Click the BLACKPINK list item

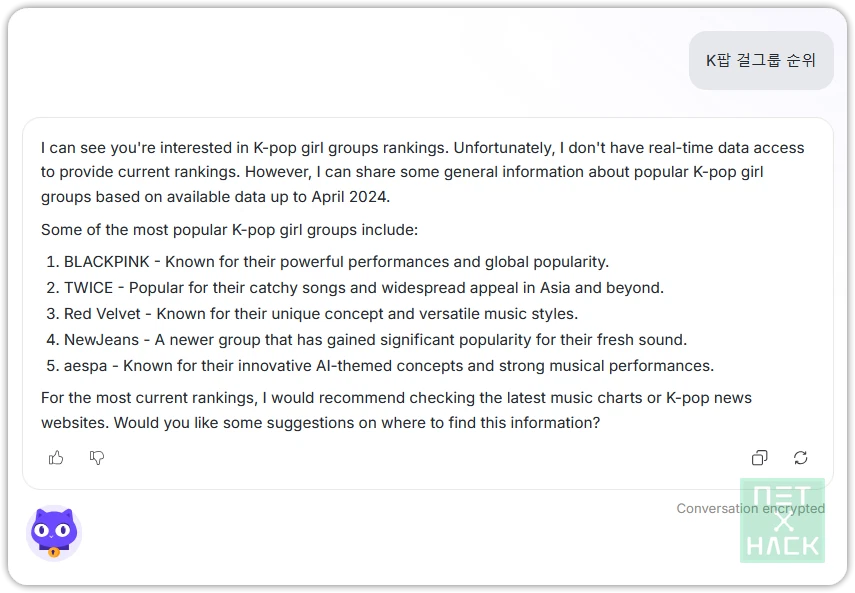(x=327, y=262)
